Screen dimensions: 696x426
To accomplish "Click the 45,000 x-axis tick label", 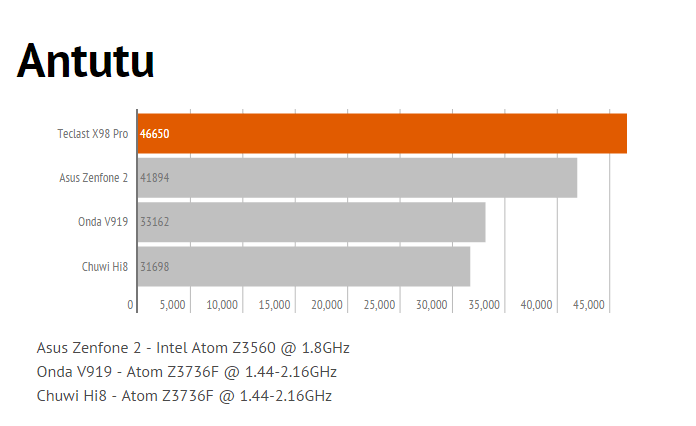I will tap(589, 304).
